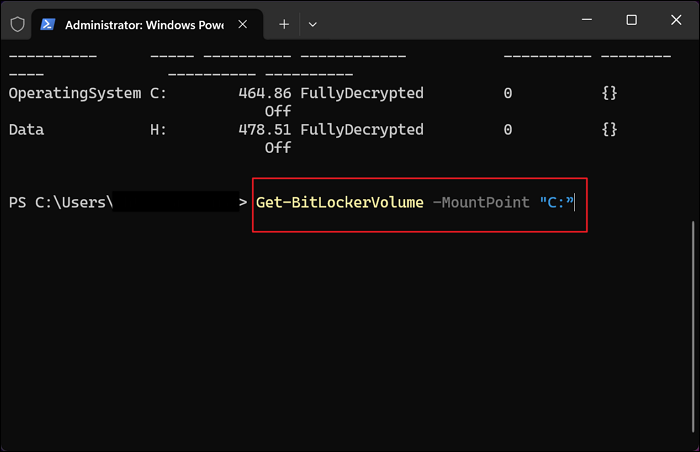The width and height of the screenshot is (700, 452).
Task: Open a new terminal tab
Action: pos(284,22)
